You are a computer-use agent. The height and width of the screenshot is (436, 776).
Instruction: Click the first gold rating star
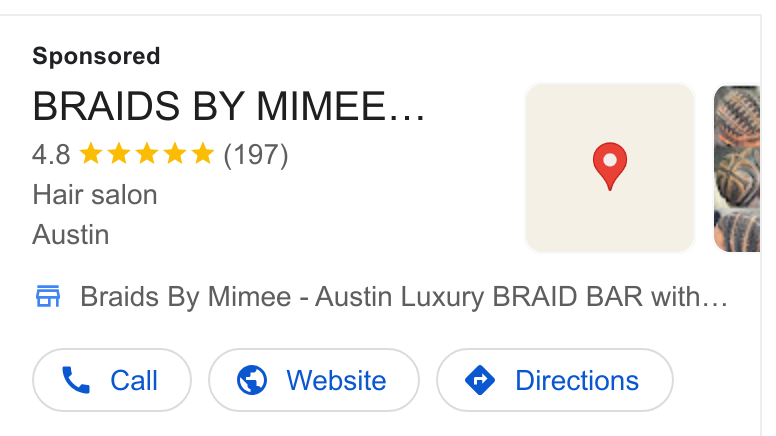pyautogui.click(x=91, y=153)
